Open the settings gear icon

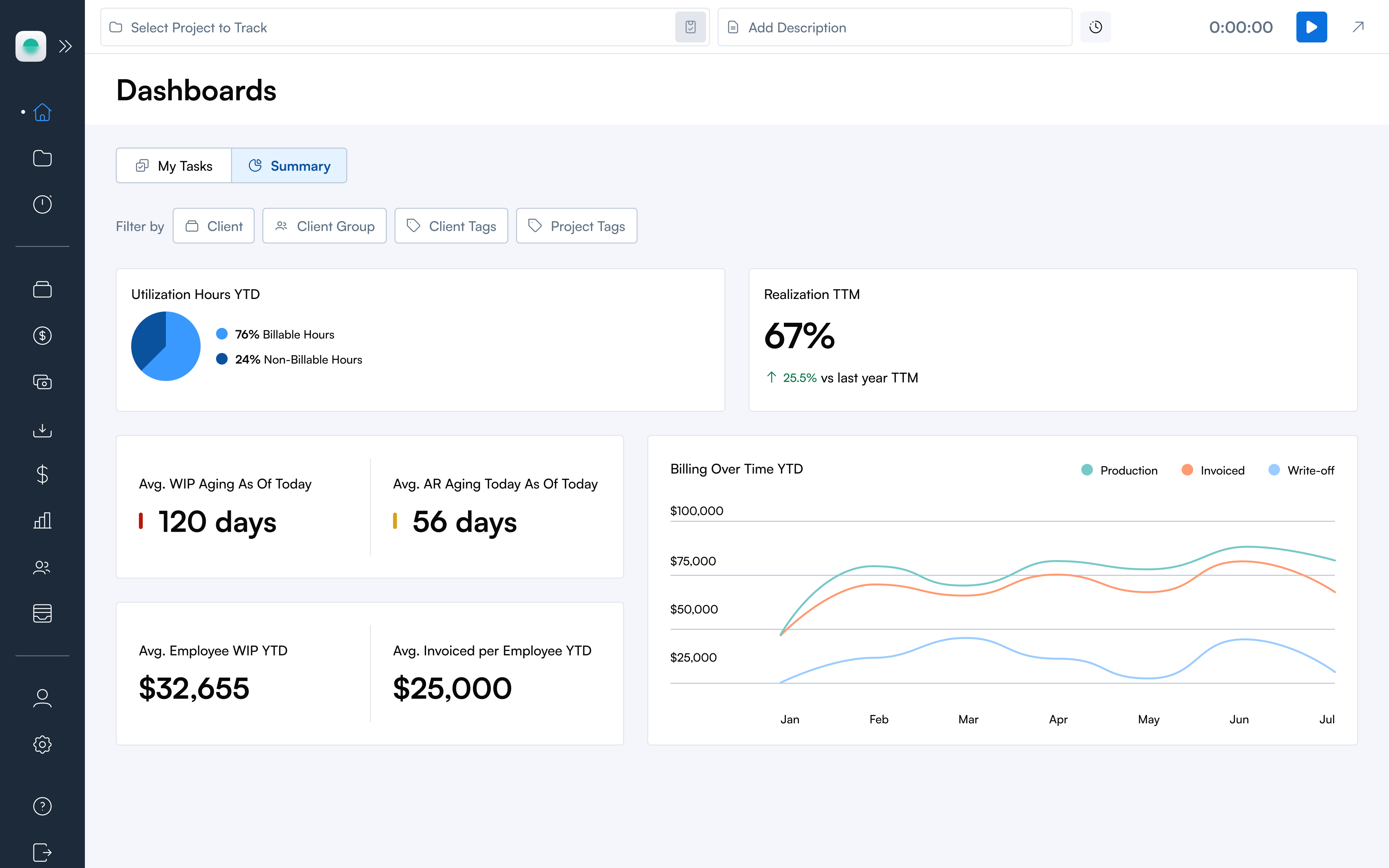(42, 745)
